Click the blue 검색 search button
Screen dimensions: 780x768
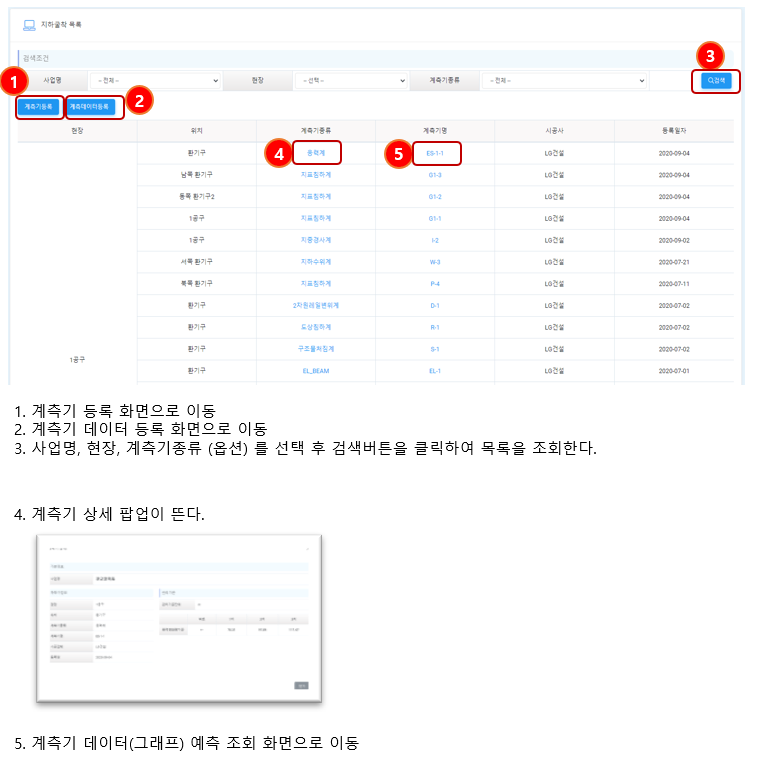[x=716, y=81]
